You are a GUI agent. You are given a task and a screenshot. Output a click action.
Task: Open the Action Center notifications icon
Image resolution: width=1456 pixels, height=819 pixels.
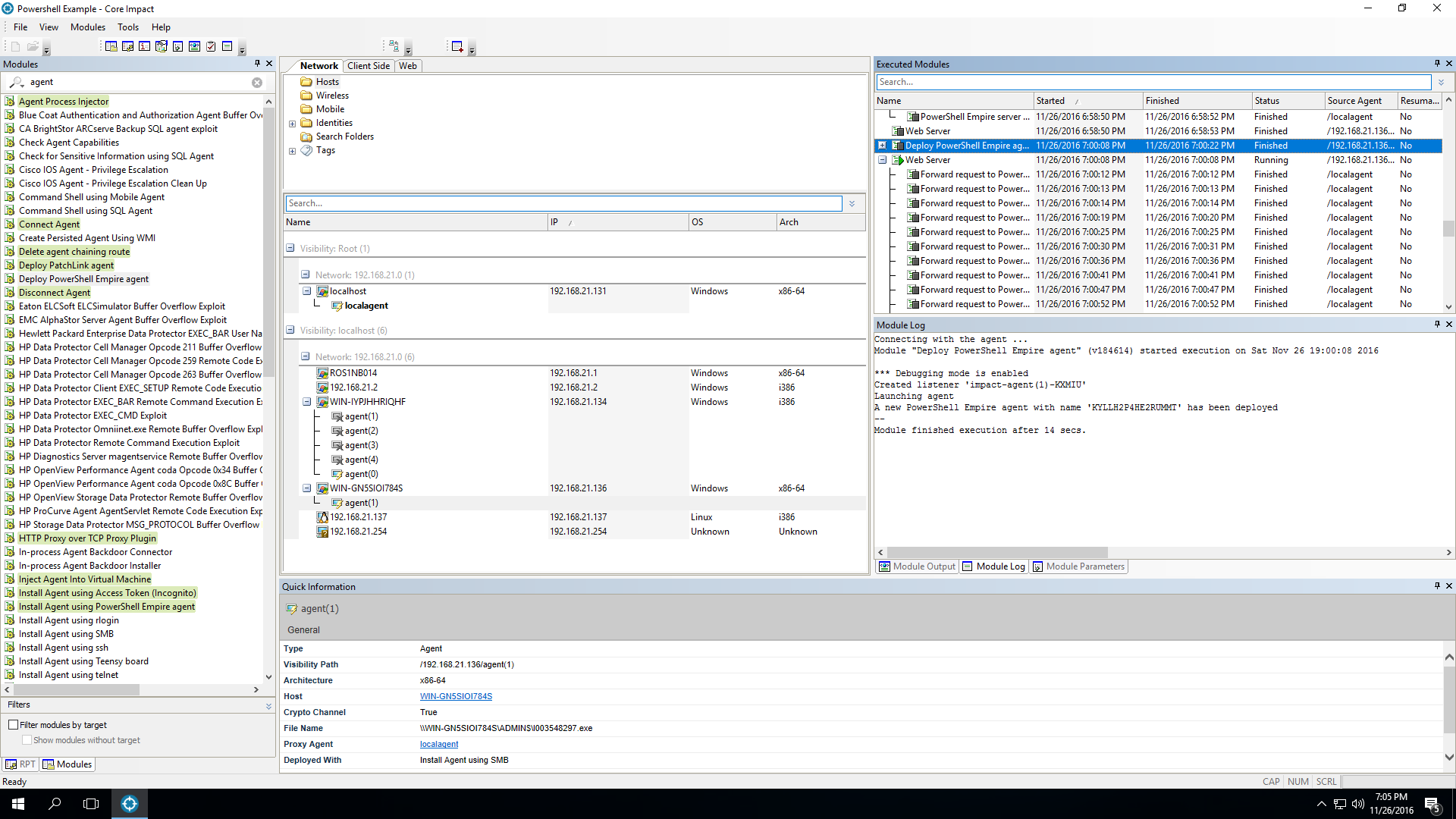click(x=1432, y=804)
